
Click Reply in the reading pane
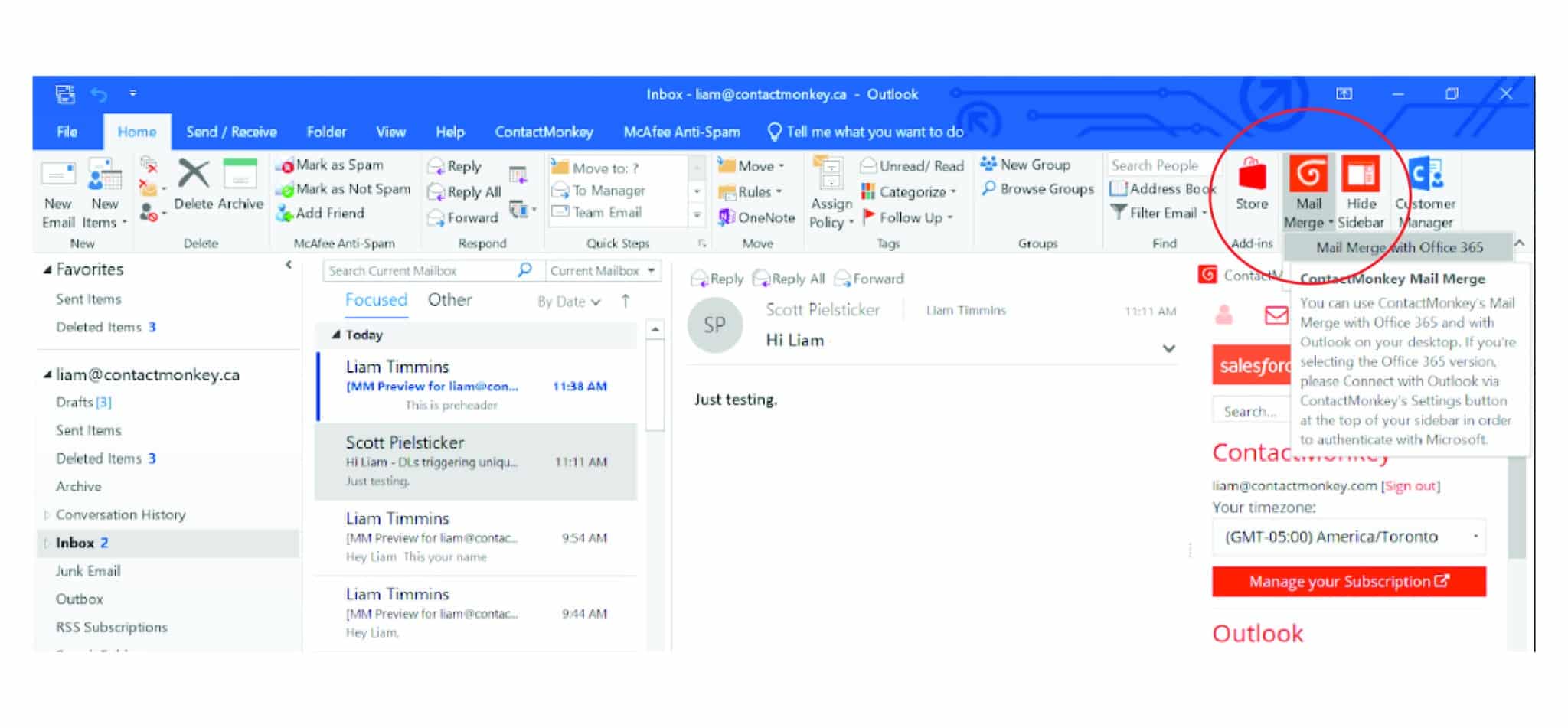click(717, 279)
